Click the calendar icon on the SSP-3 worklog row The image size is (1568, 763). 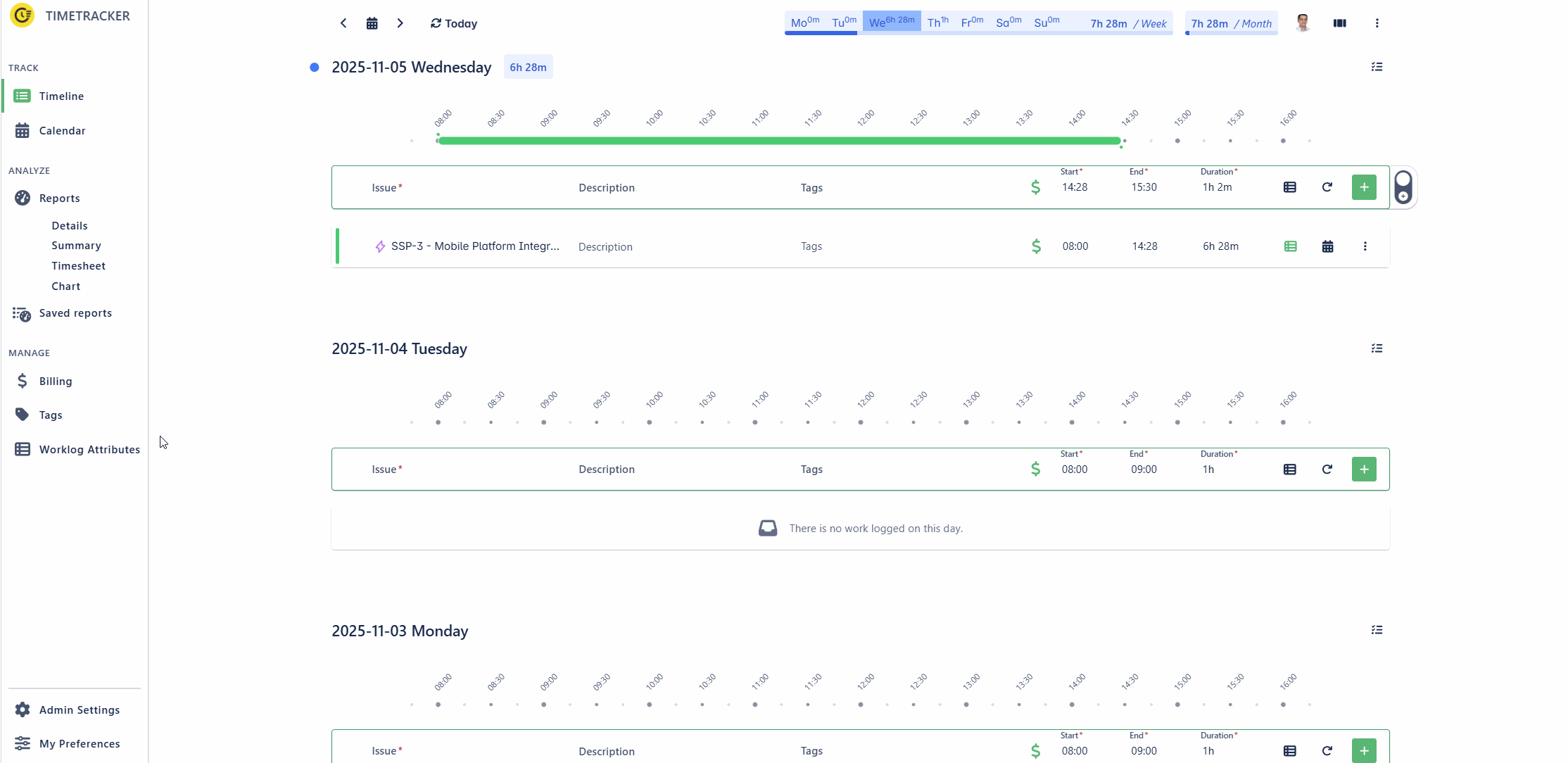(1327, 246)
